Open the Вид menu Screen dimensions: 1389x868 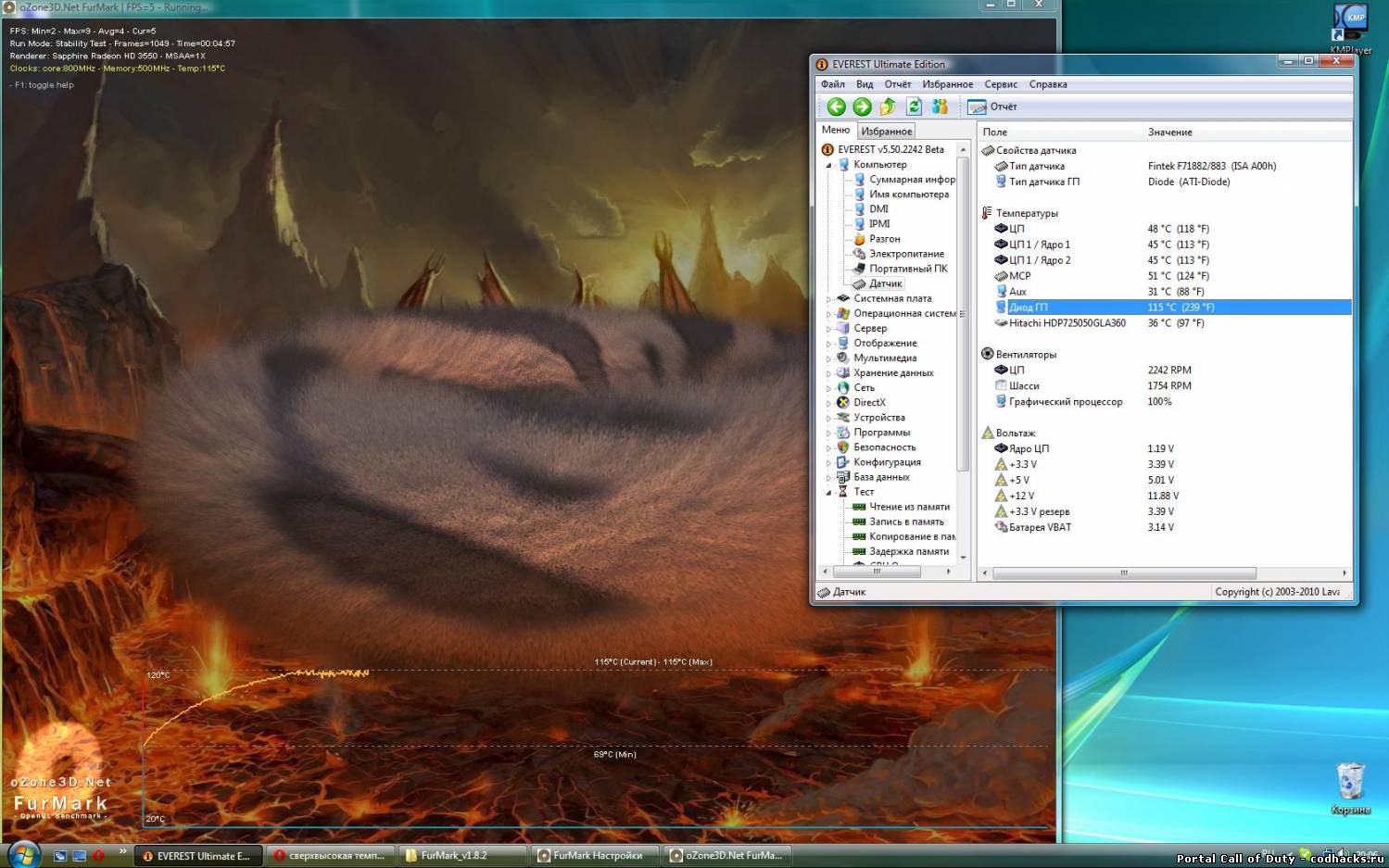pos(865,84)
